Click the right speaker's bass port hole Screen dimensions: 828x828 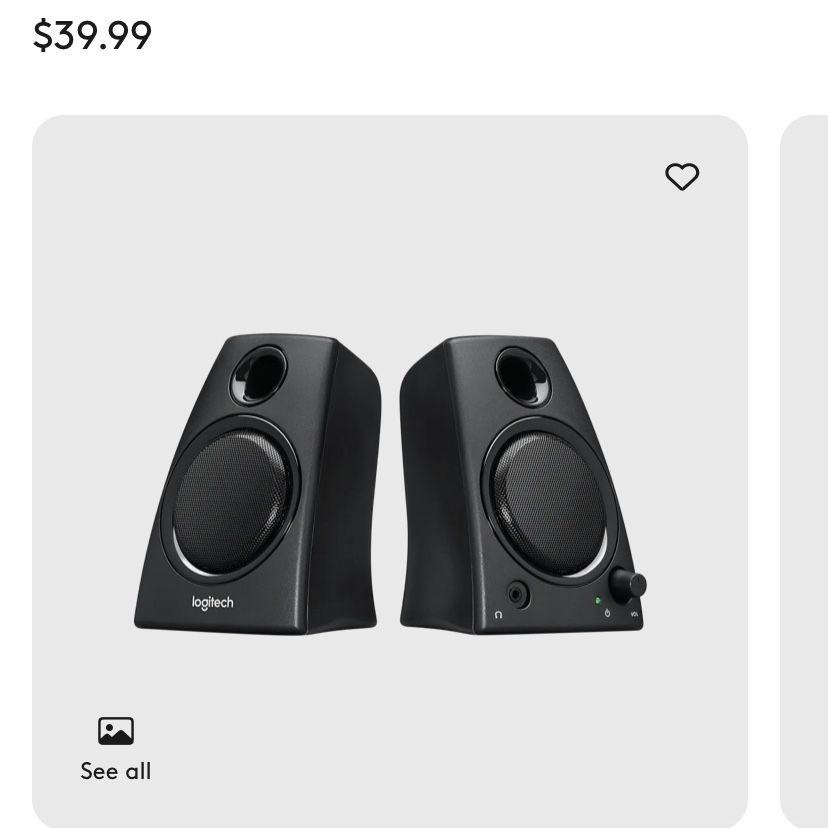click(x=522, y=377)
